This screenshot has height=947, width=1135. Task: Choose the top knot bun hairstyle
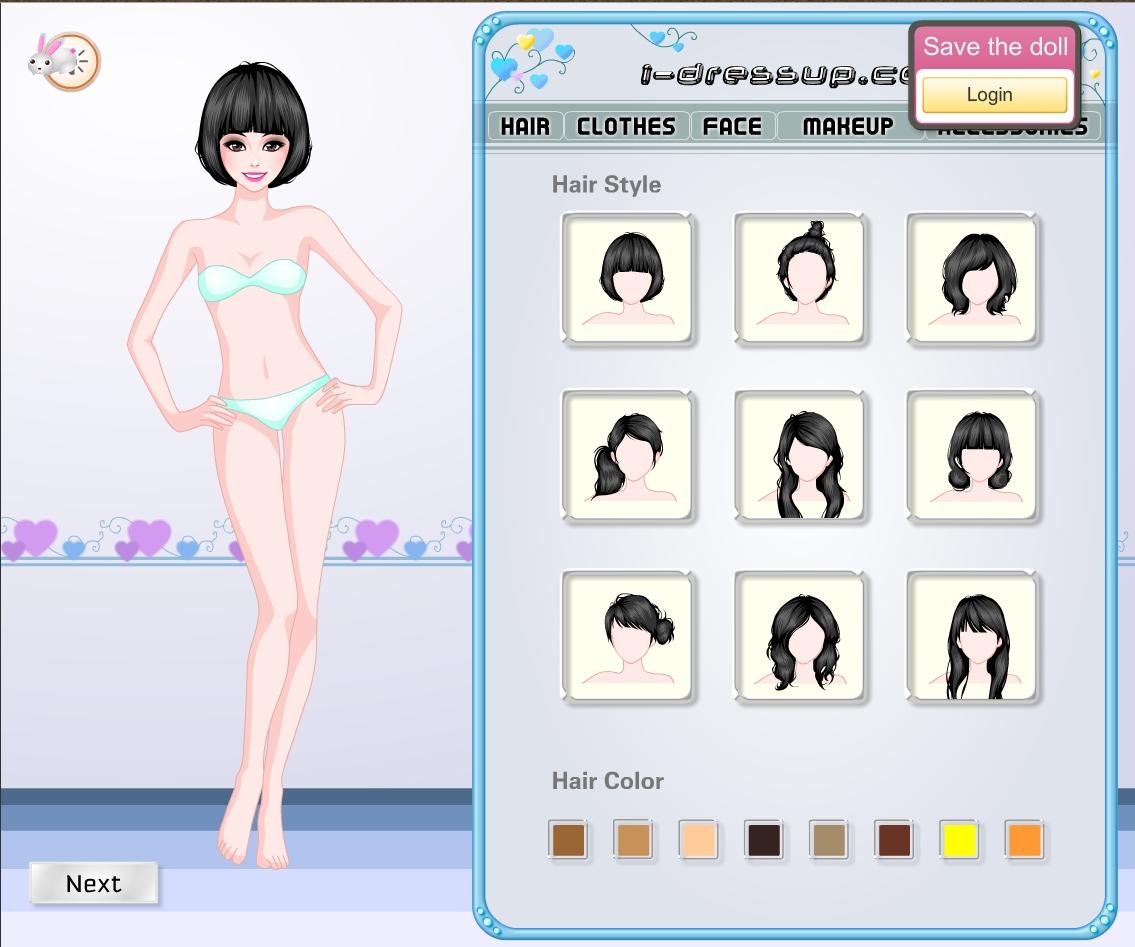pyautogui.click(x=800, y=278)
